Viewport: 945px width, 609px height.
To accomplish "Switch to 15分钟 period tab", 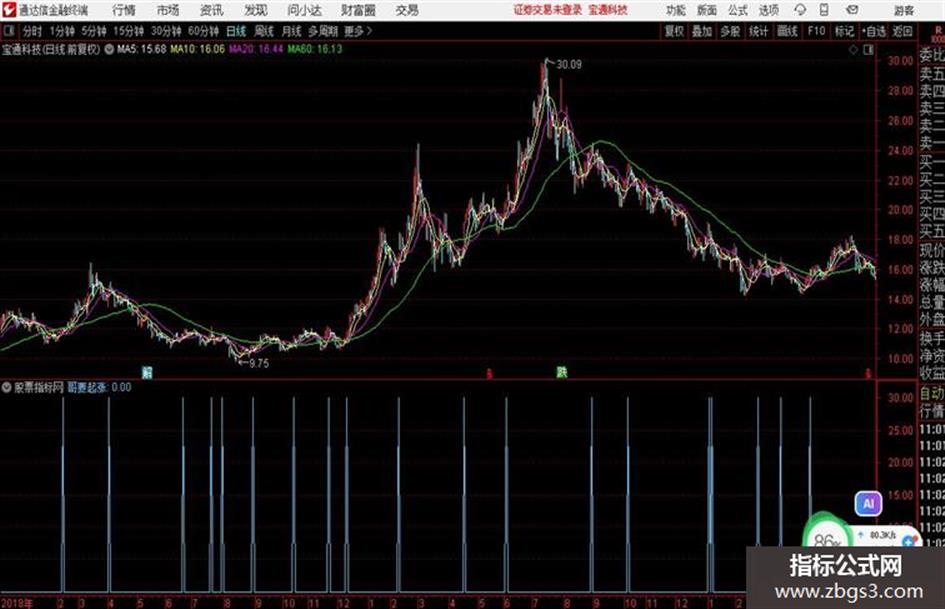I will 129,31.
